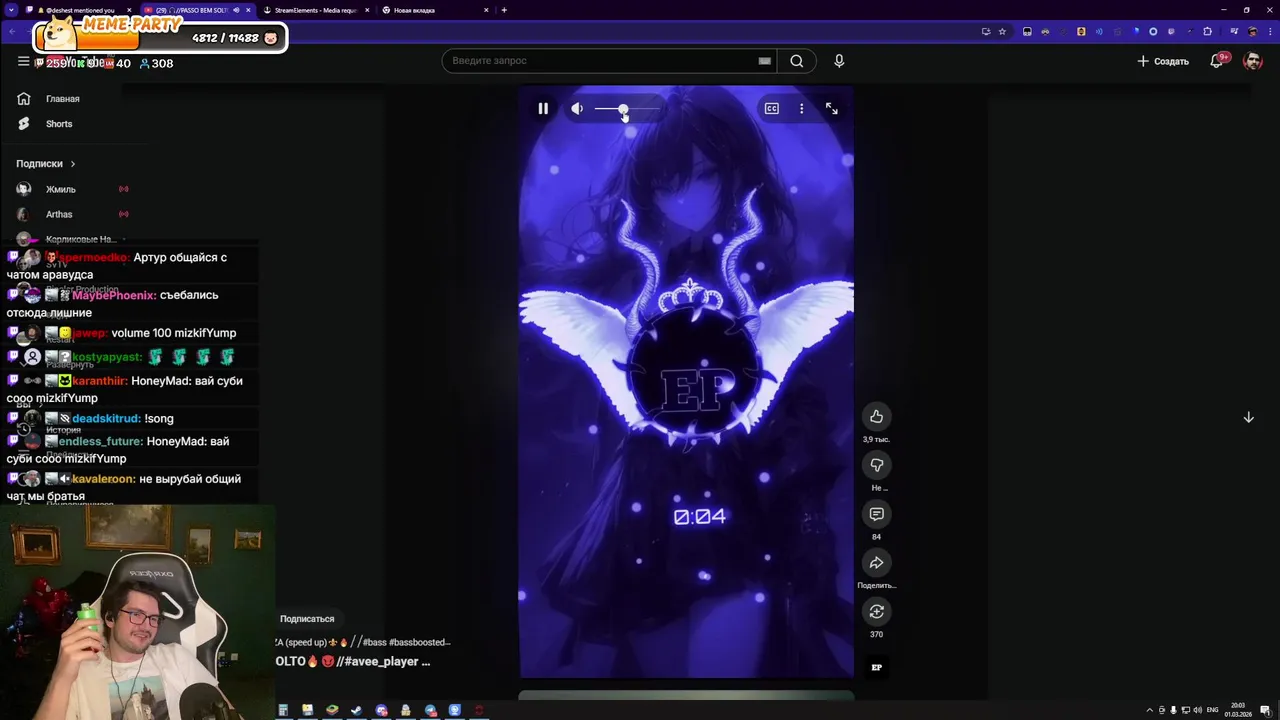1280x720 pixels.
Task: Switch to the '@deshest mentioned you' tab
Action: 80,10
